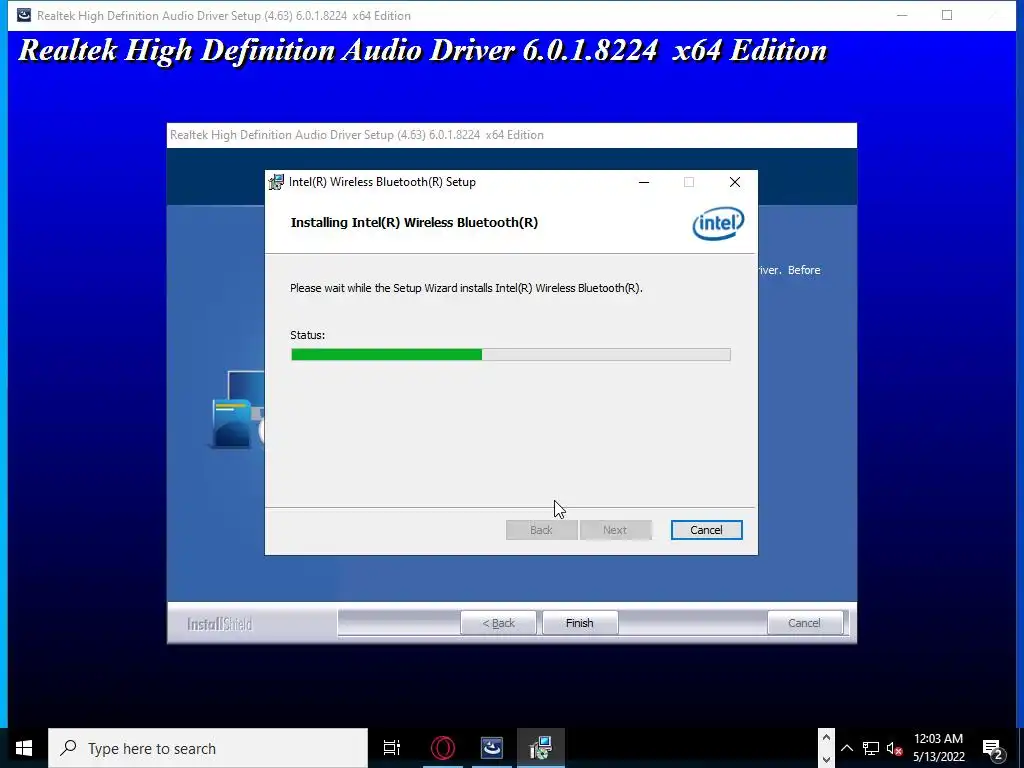Image resolution: width=1024 pixels, height=768 pixels.
Task: Open Task View from the taskbar
Action: point(392,748)
